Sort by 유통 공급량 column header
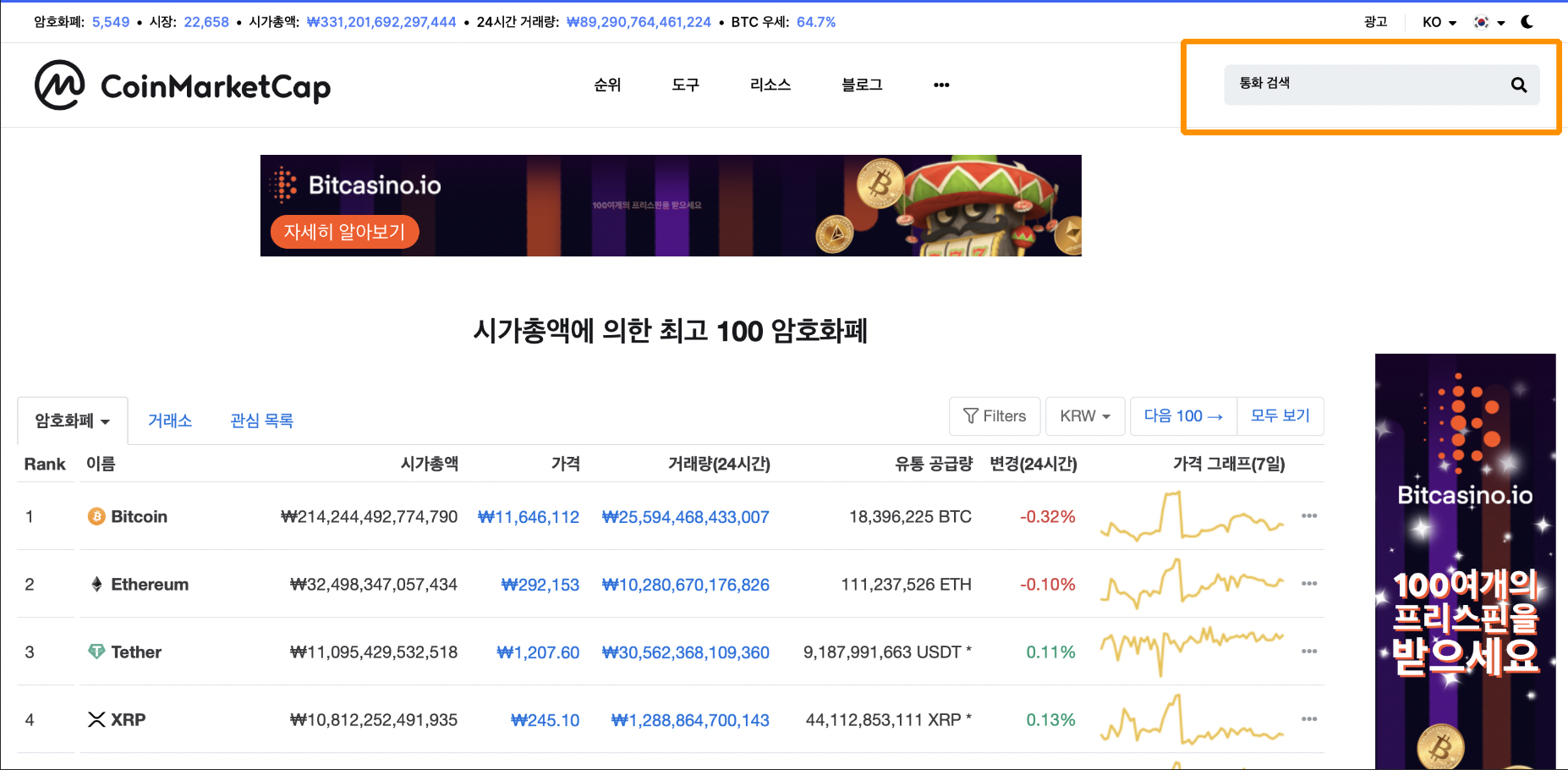 point(934,464)
